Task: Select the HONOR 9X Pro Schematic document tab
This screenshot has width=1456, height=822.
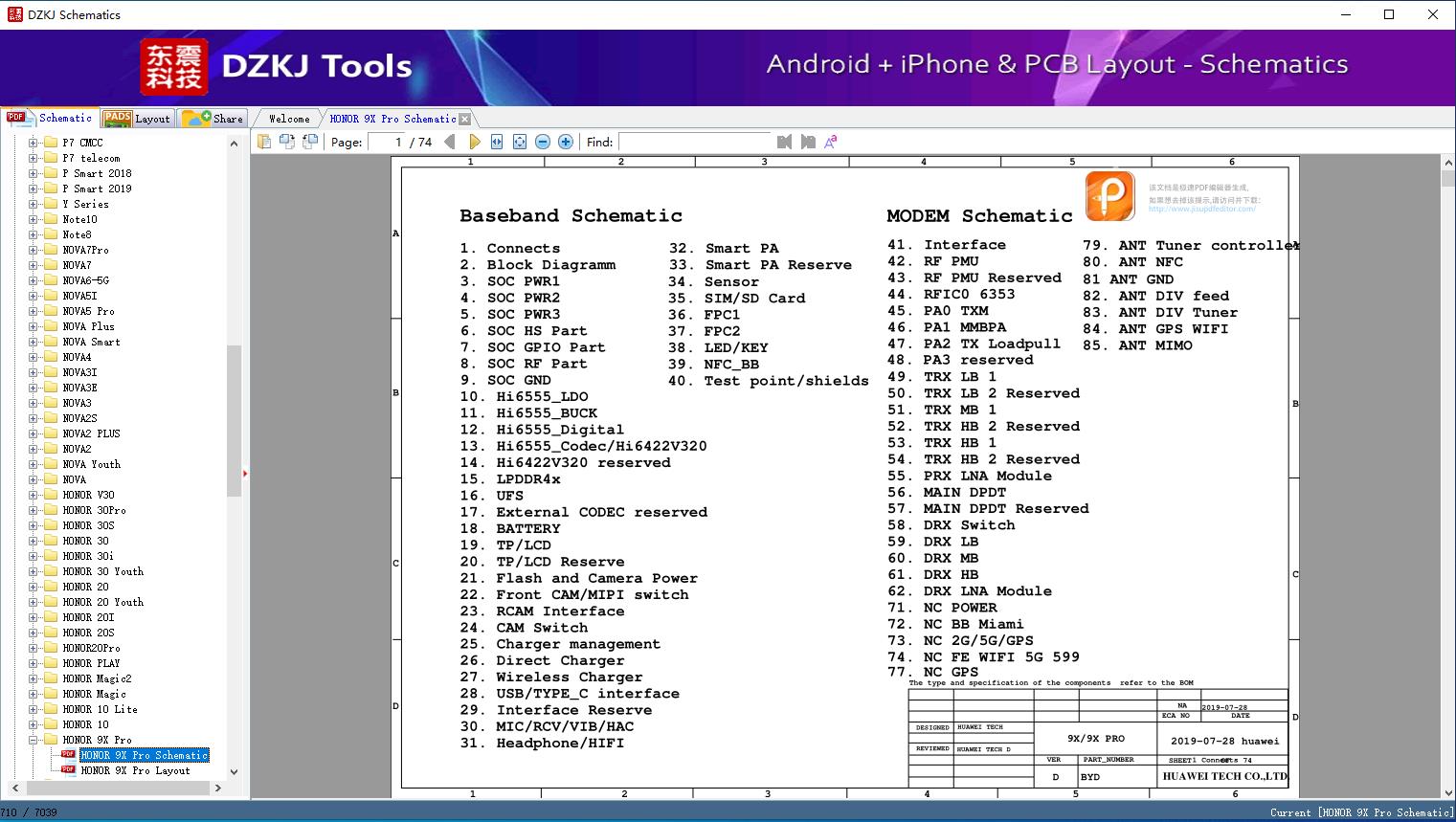Action: [392, 119]
